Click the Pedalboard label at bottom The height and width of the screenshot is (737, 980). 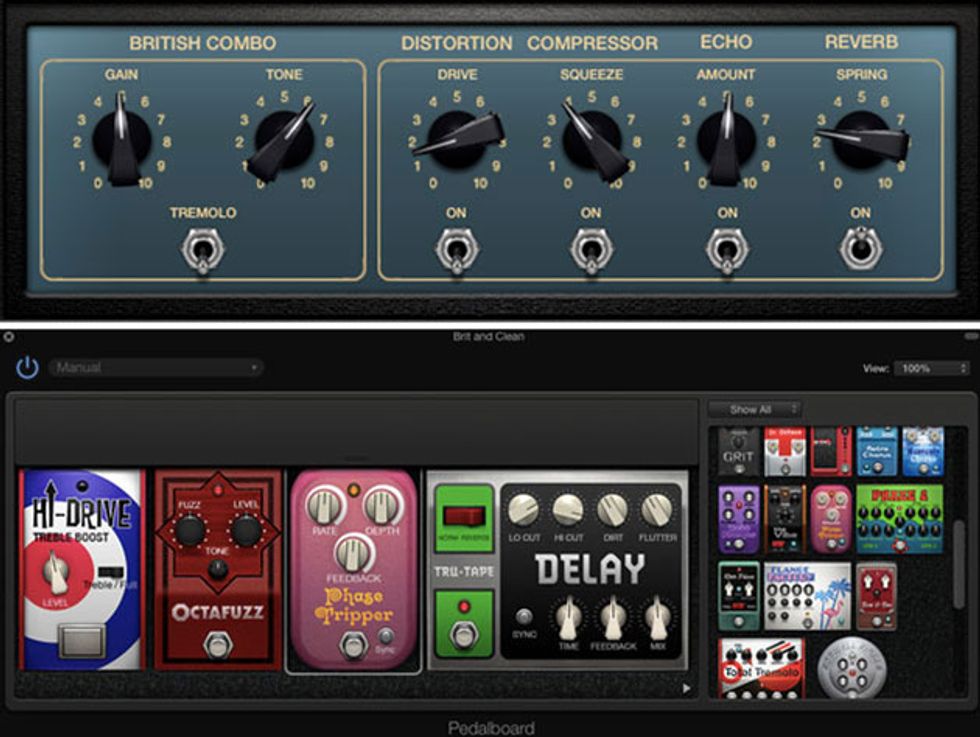tap(491, 728)
